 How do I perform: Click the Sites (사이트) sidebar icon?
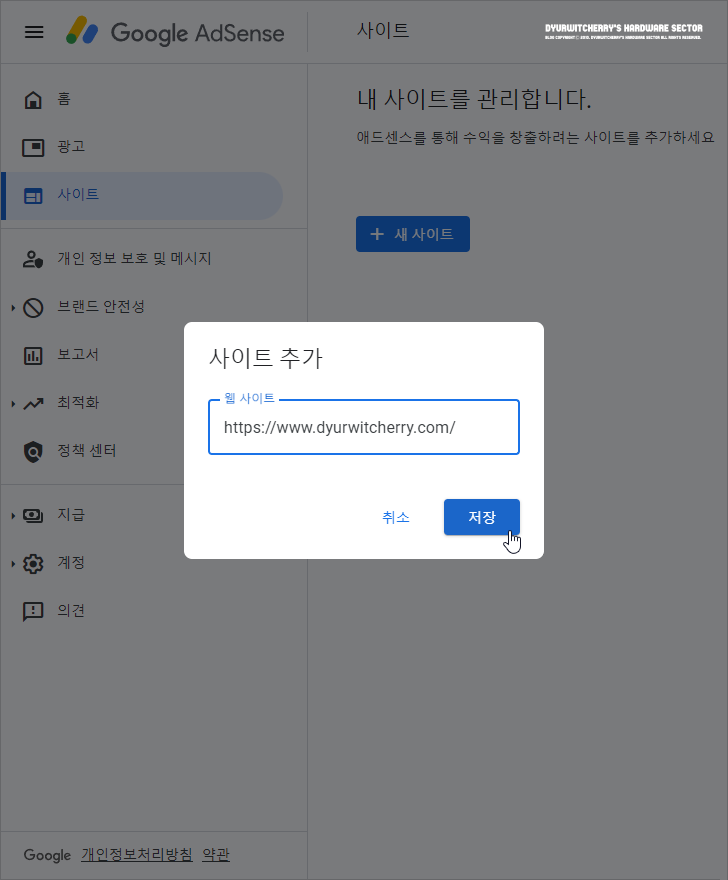pyautogui.click(x=33, y=196)
